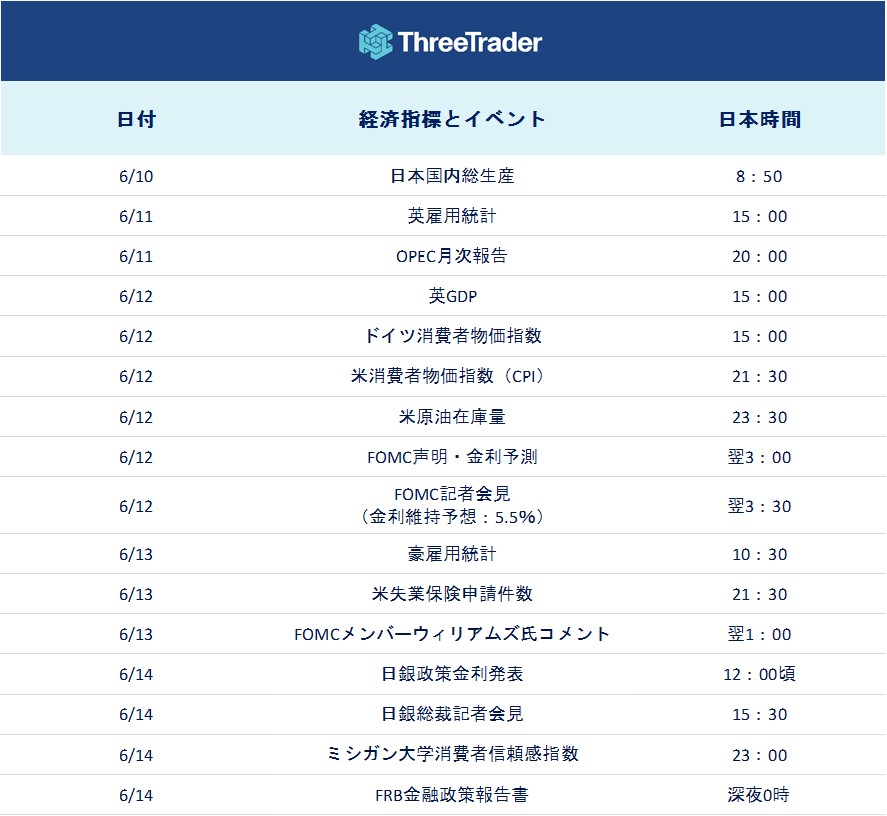Select the 日本時間 column header
The image size is (887, 816).
click(x=759, y=119)
